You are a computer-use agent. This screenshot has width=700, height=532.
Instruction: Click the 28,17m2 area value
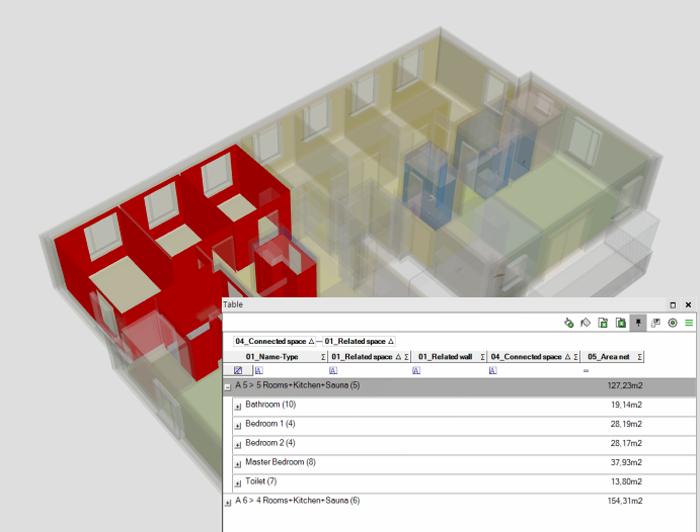tap(626, 443)
